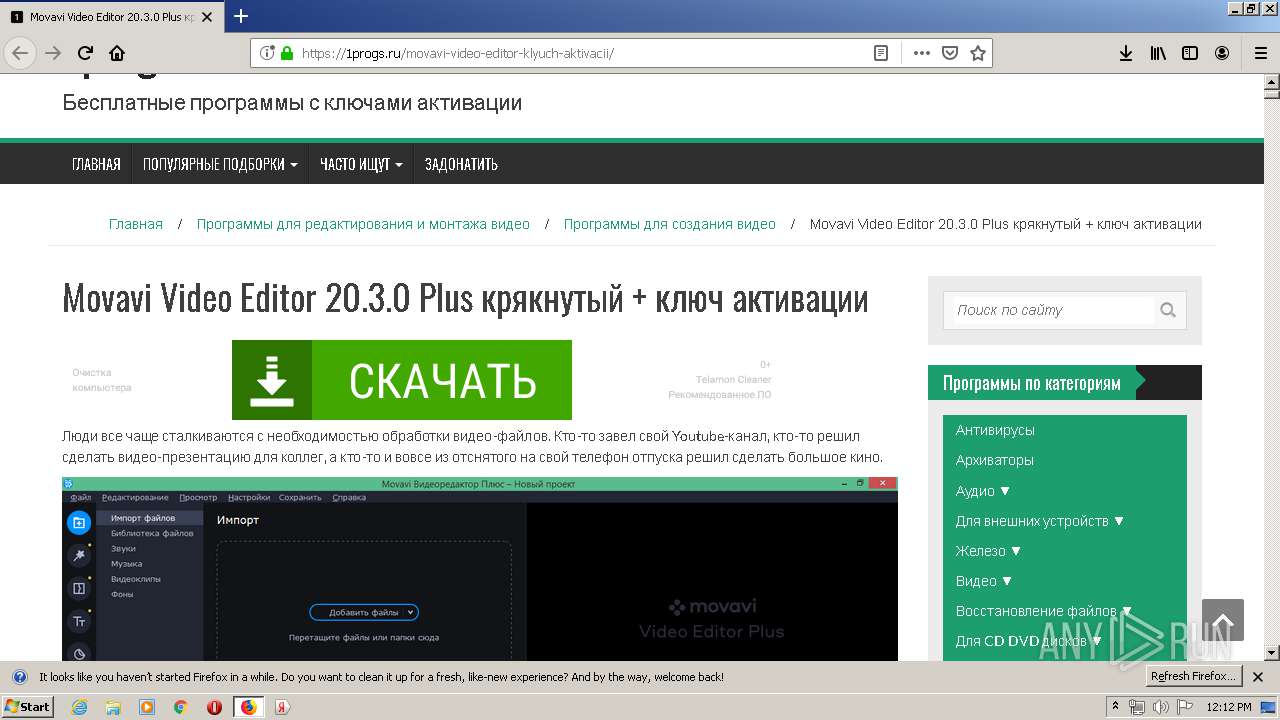Open the Downloads panel
1280x720 pixels.
click(1126, 53)
